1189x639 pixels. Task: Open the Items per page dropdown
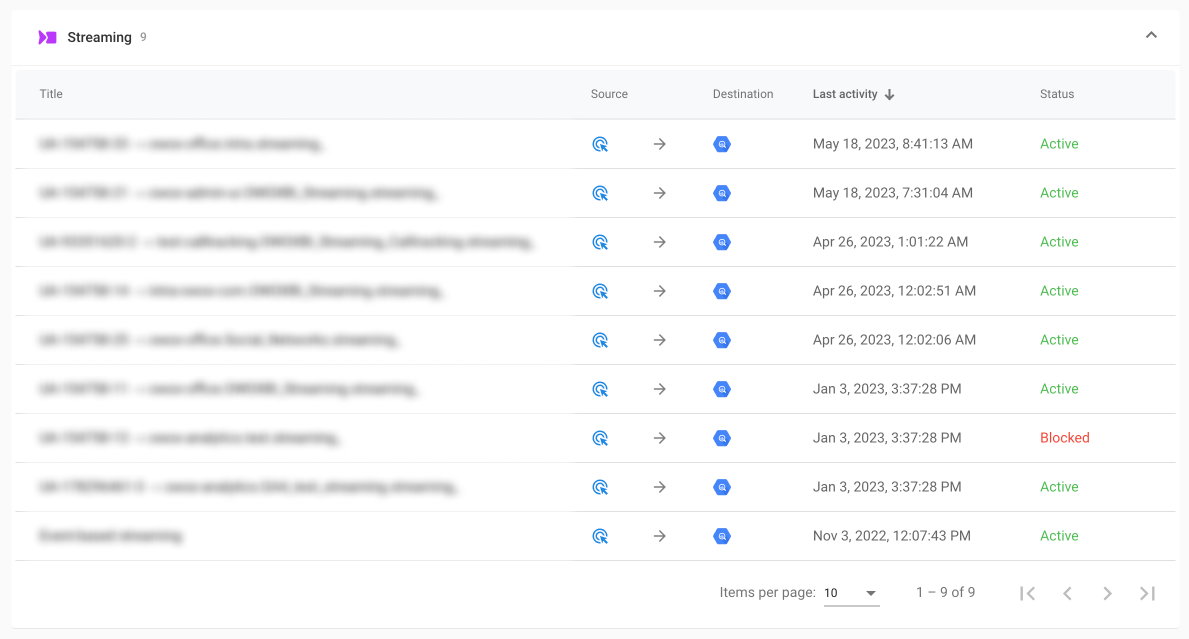click(x=851, y=593)
